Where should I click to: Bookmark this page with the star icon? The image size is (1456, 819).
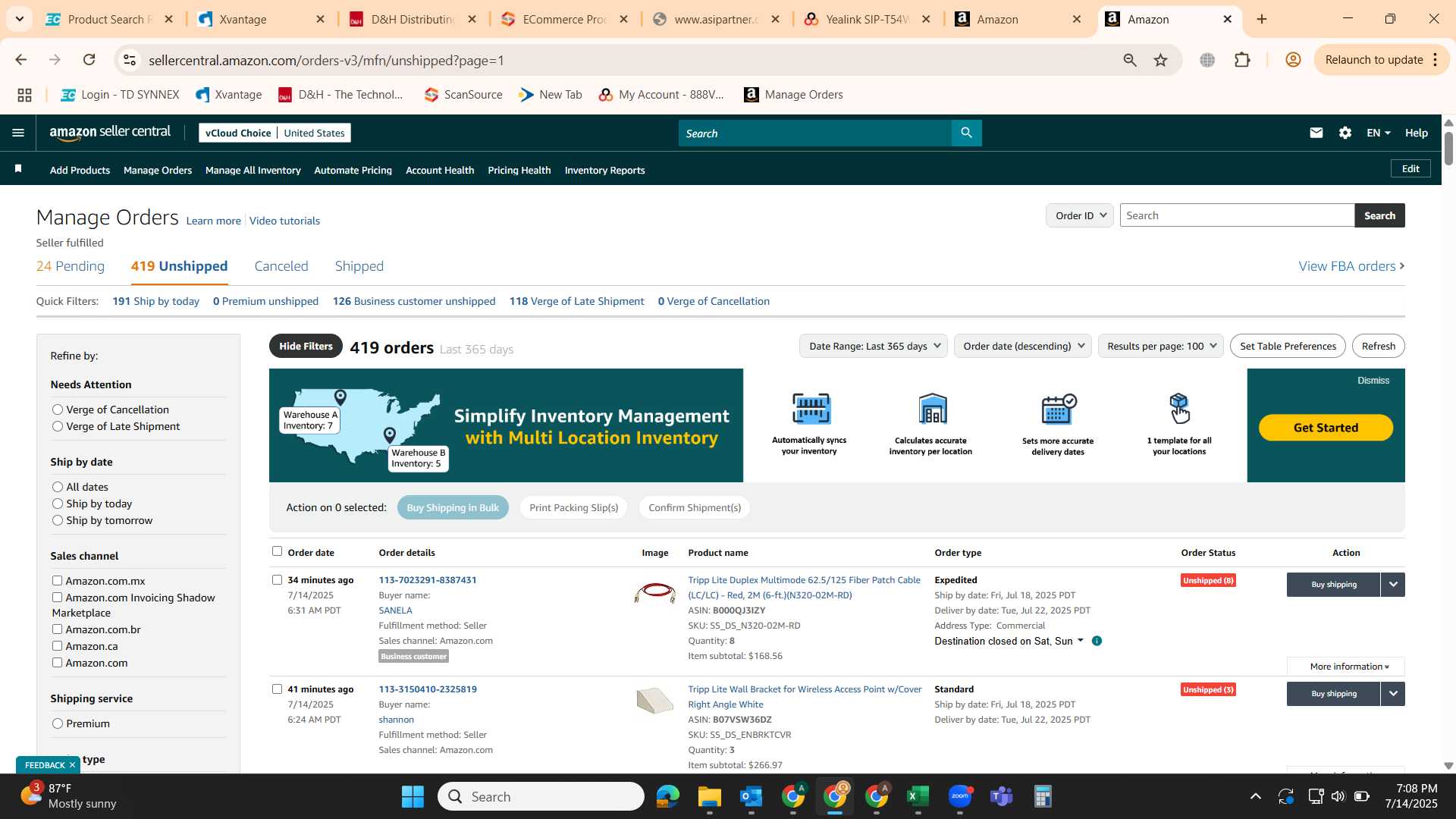1160,60
